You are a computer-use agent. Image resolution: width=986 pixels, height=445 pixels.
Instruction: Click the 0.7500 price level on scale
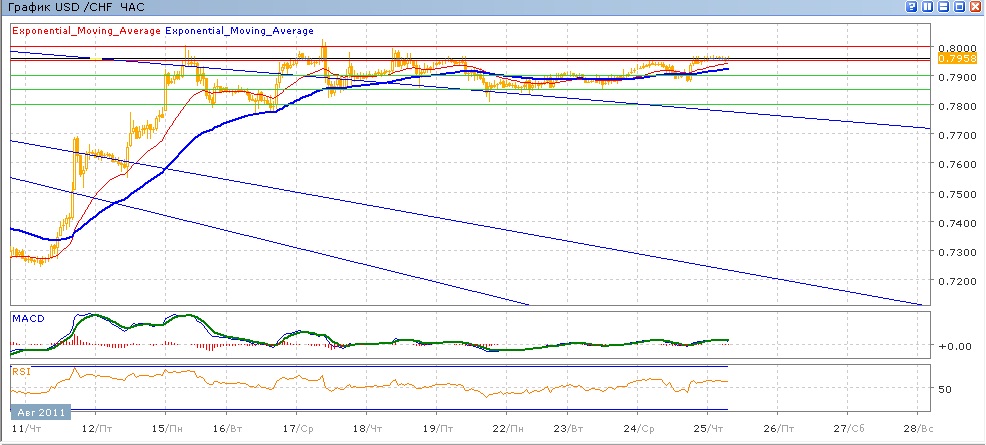coord(958,194)
